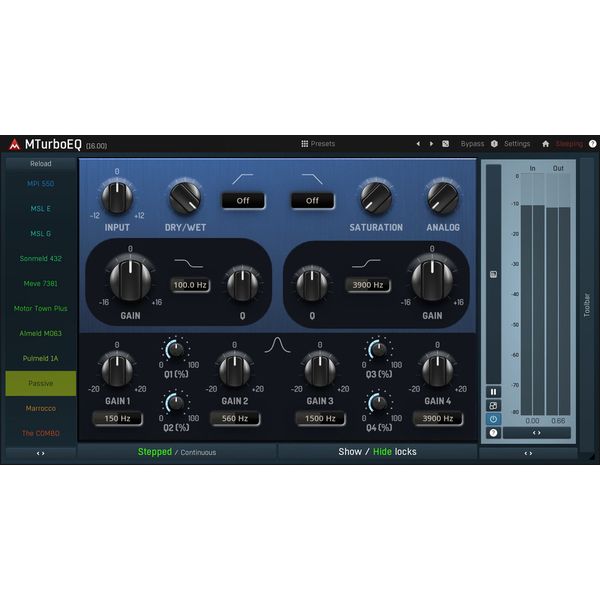Toggle meter power button
Screen dimensions: 600x600
493,419
